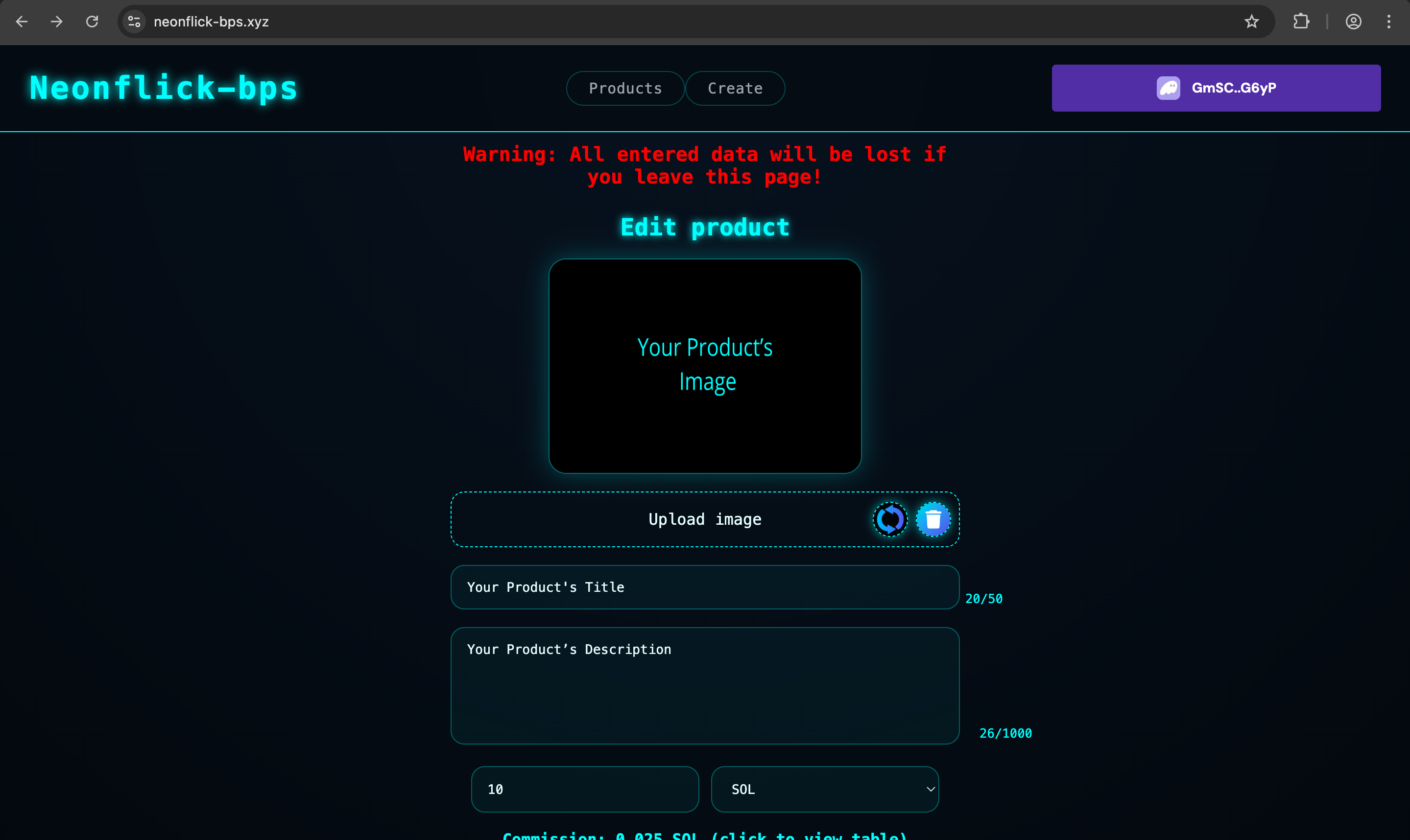Navigate back with the browser back arrow
Image resolution: width=1410 pixels, height=840 pixels.
tap(22, 22)
